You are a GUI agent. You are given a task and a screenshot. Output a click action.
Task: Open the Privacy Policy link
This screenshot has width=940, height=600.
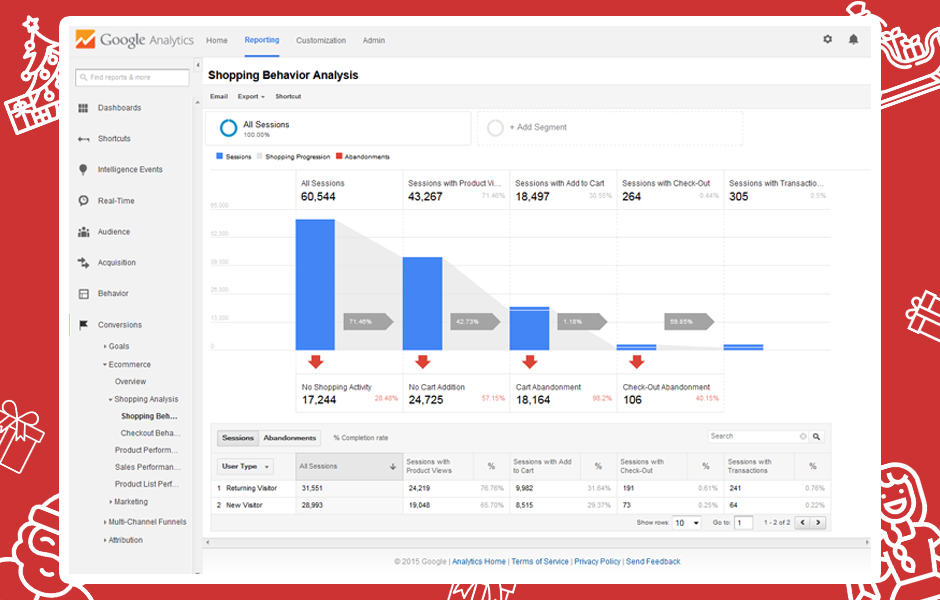point(598,562)
